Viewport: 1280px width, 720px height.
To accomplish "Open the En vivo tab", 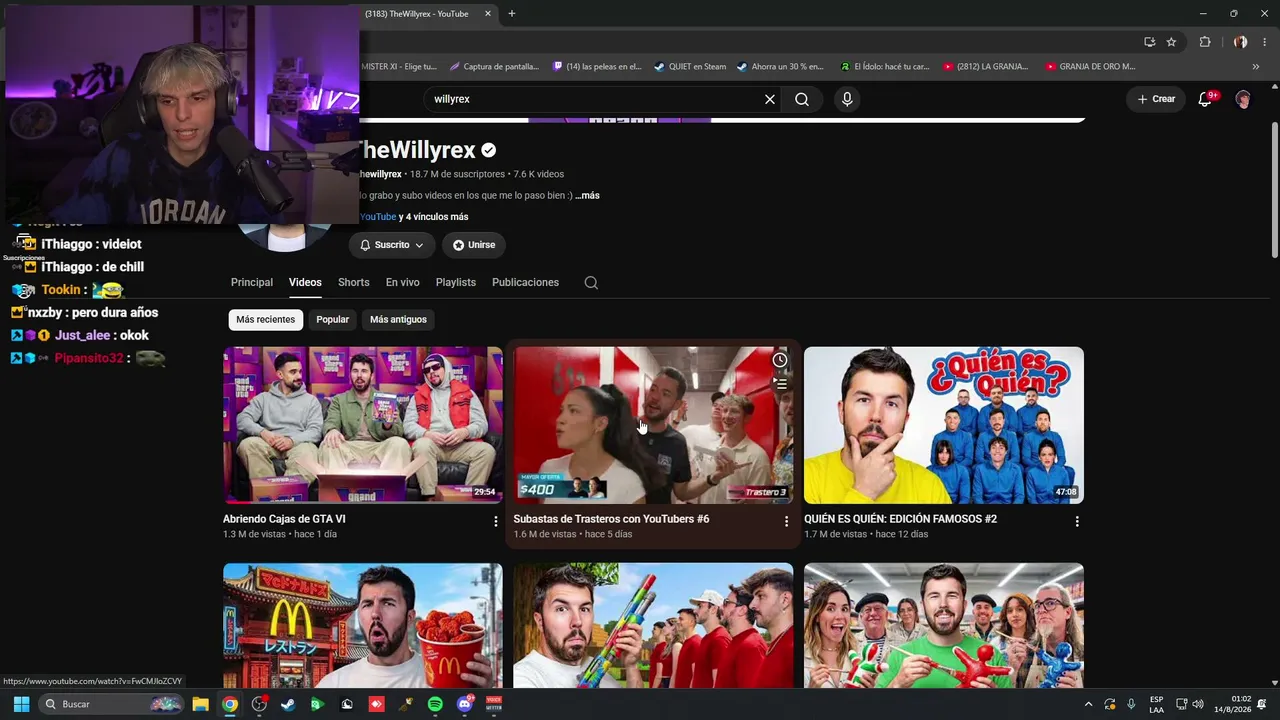I will coord(403,282).
